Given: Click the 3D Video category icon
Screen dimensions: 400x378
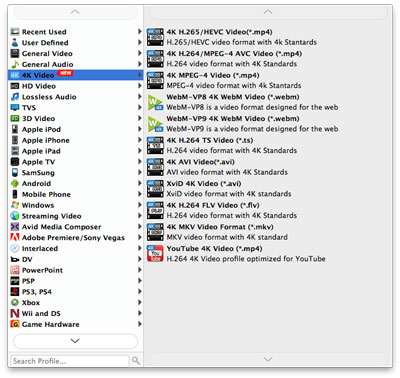Looking at the screenshot, I should point(15,118).
